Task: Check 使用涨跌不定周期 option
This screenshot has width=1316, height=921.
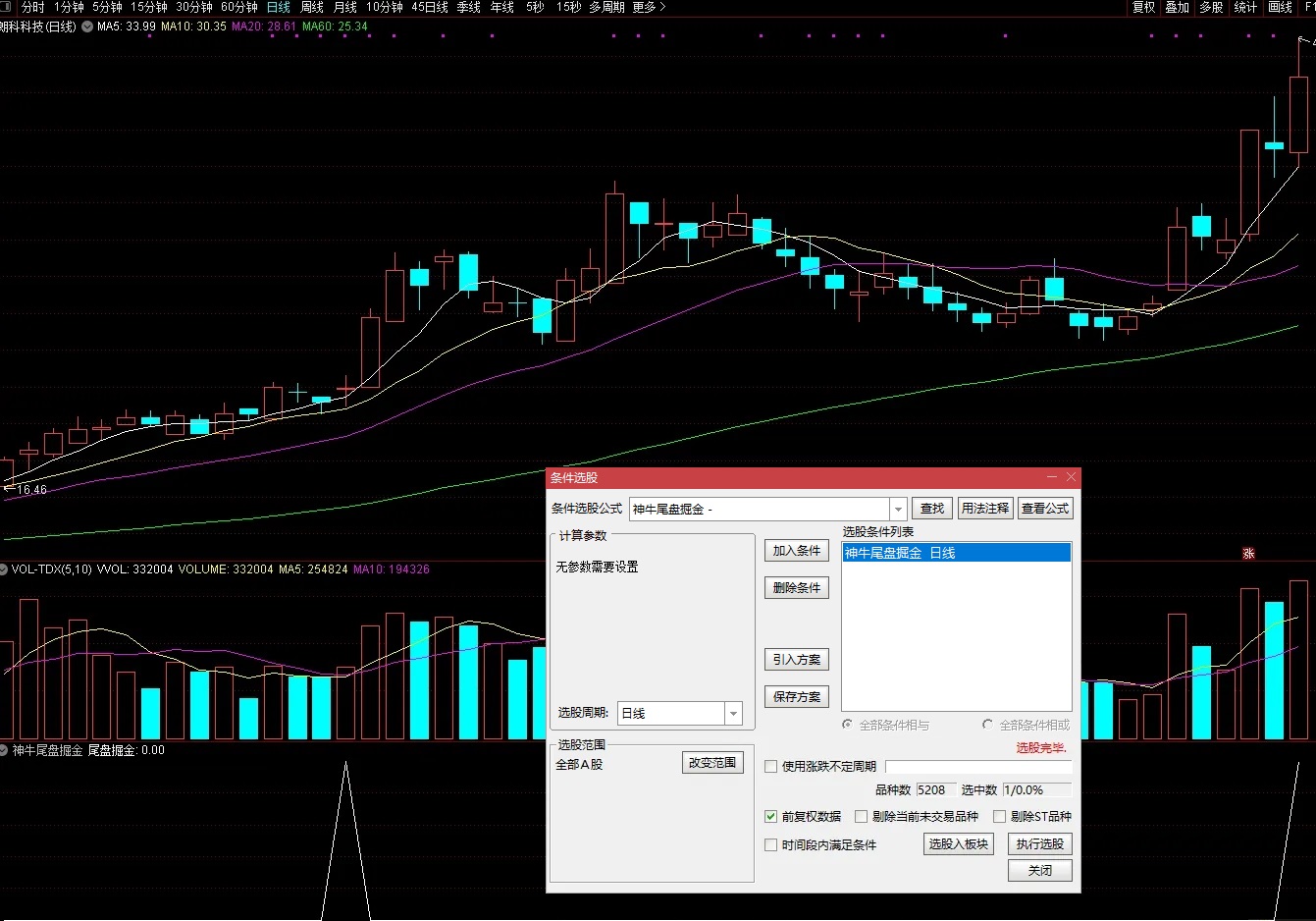Action: tap(771, 767)
